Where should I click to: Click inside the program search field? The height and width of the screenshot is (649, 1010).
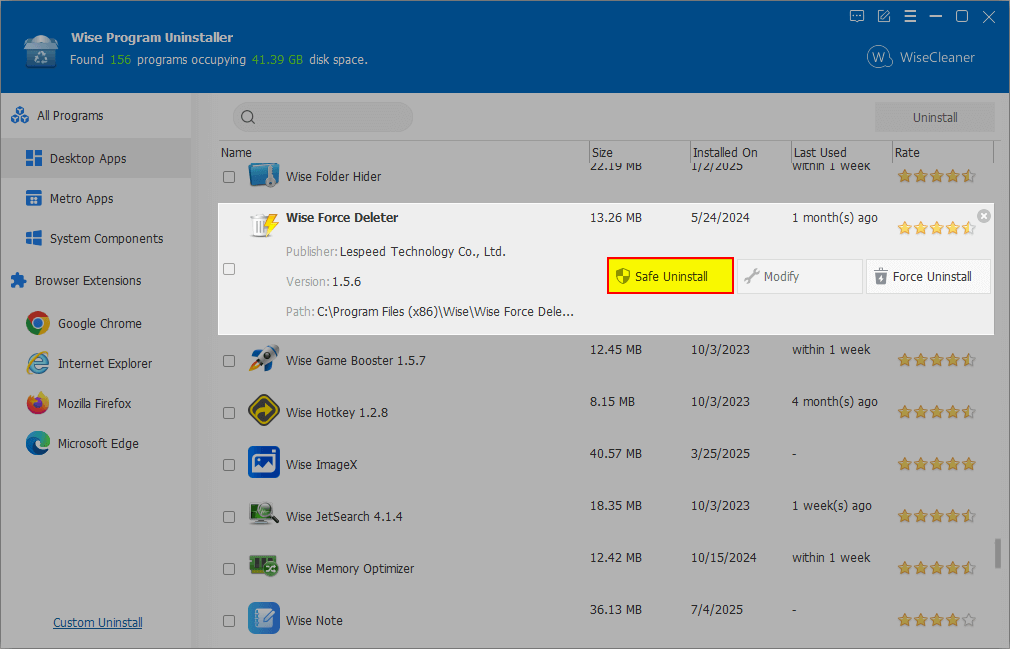323,117
